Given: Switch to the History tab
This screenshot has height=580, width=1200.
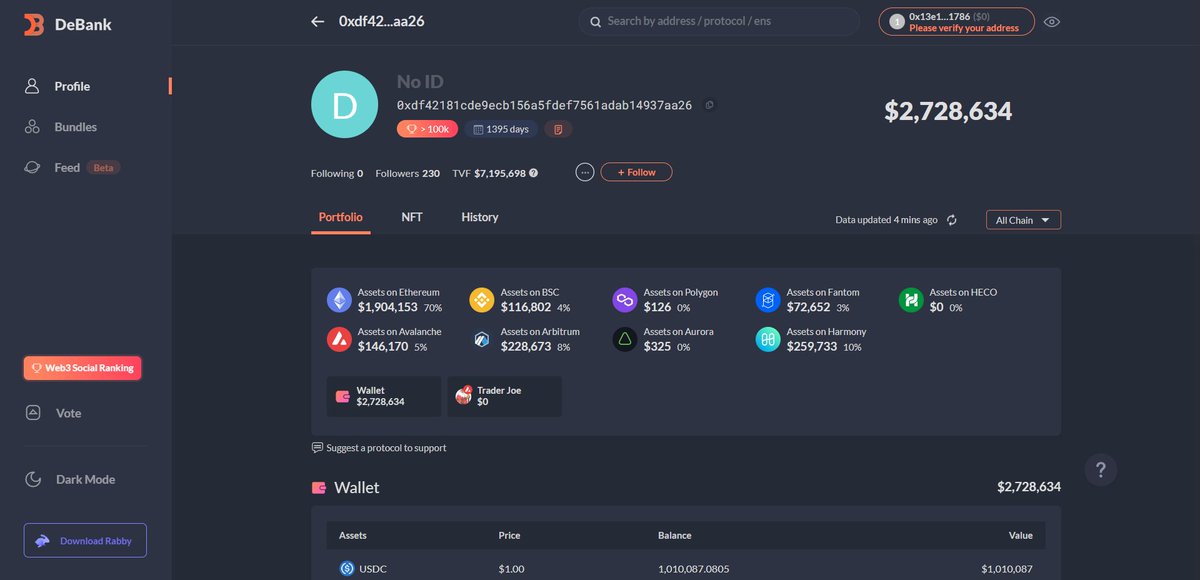Looking at the screenshot, I should (480, 218).
